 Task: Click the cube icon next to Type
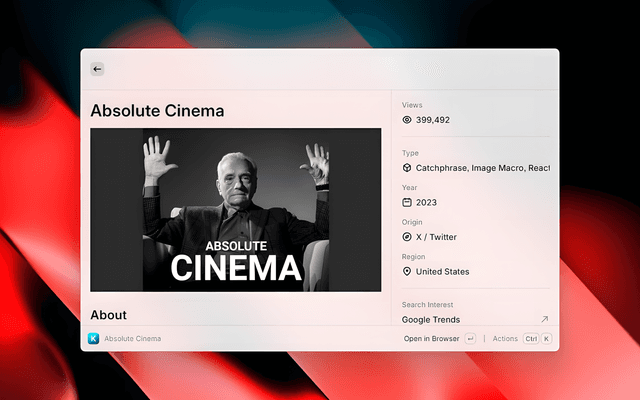(x=407, y=168)
